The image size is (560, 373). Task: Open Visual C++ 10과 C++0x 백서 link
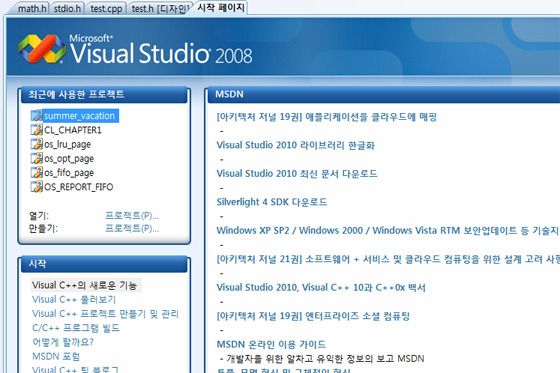pos(321,288)
